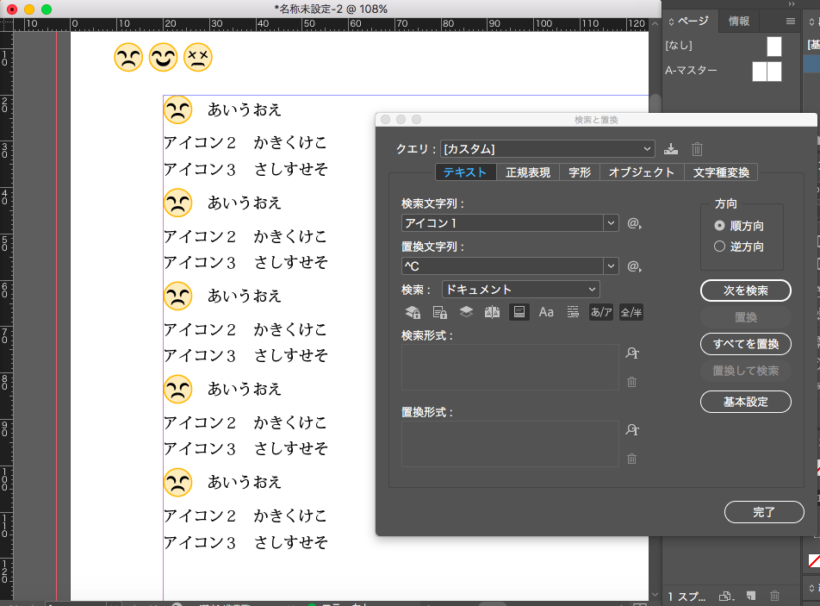The image size is (820, 606).
Task: Toggle include hidden layers icon
Action: pyautogui.click(x=466, y=313)
